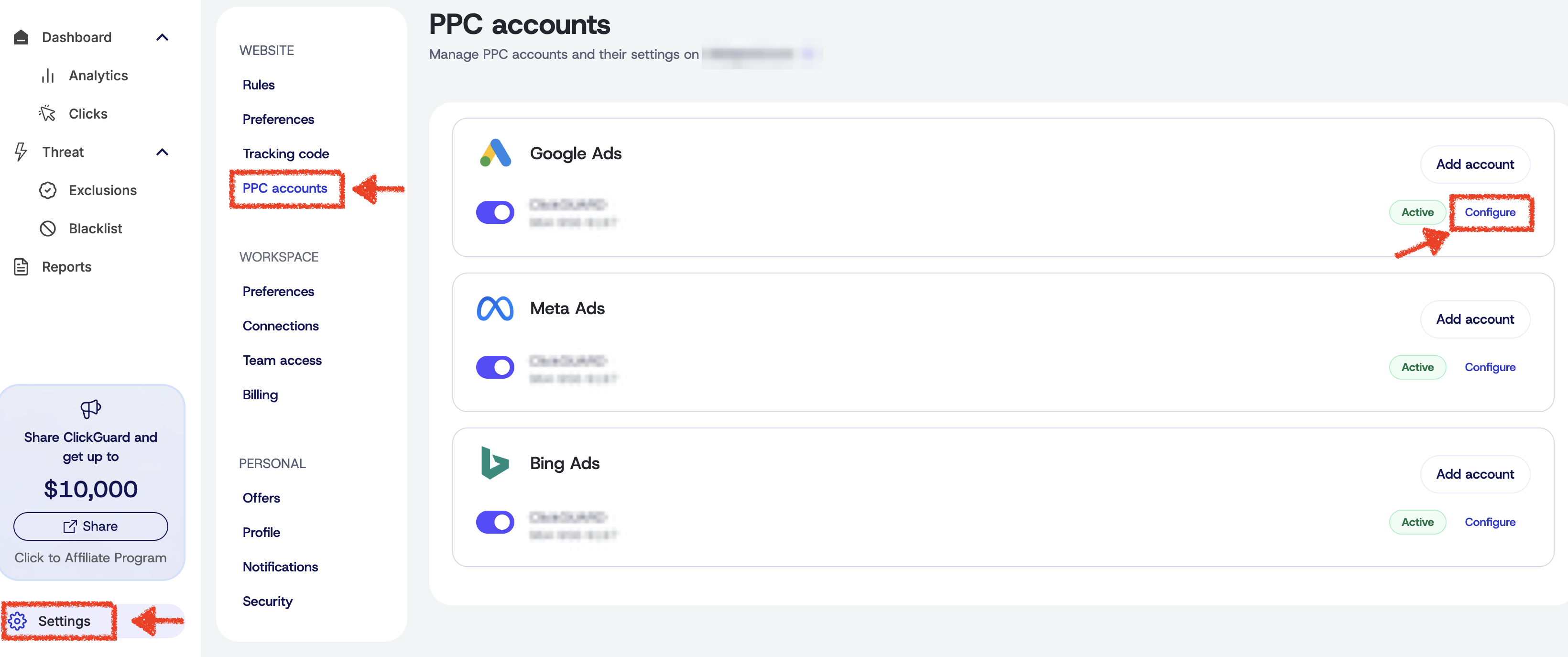
Task: Collapse the Dashboard section chevron
Action: coord(162,37)
